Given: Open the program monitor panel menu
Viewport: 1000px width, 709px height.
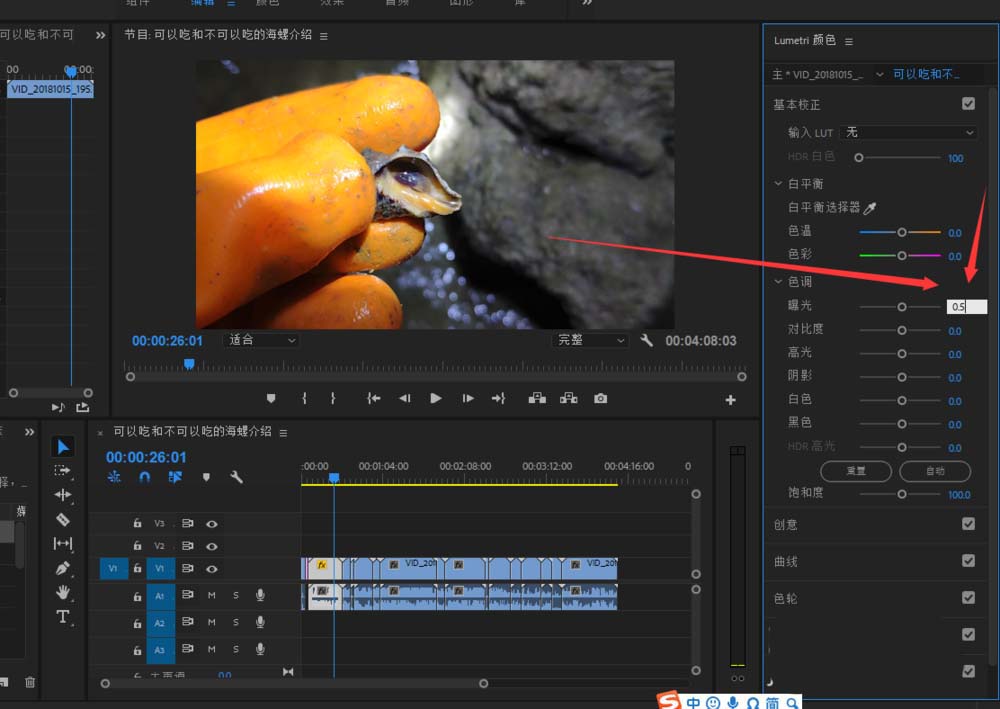Looking at the screenshot, I should point(324,36).
